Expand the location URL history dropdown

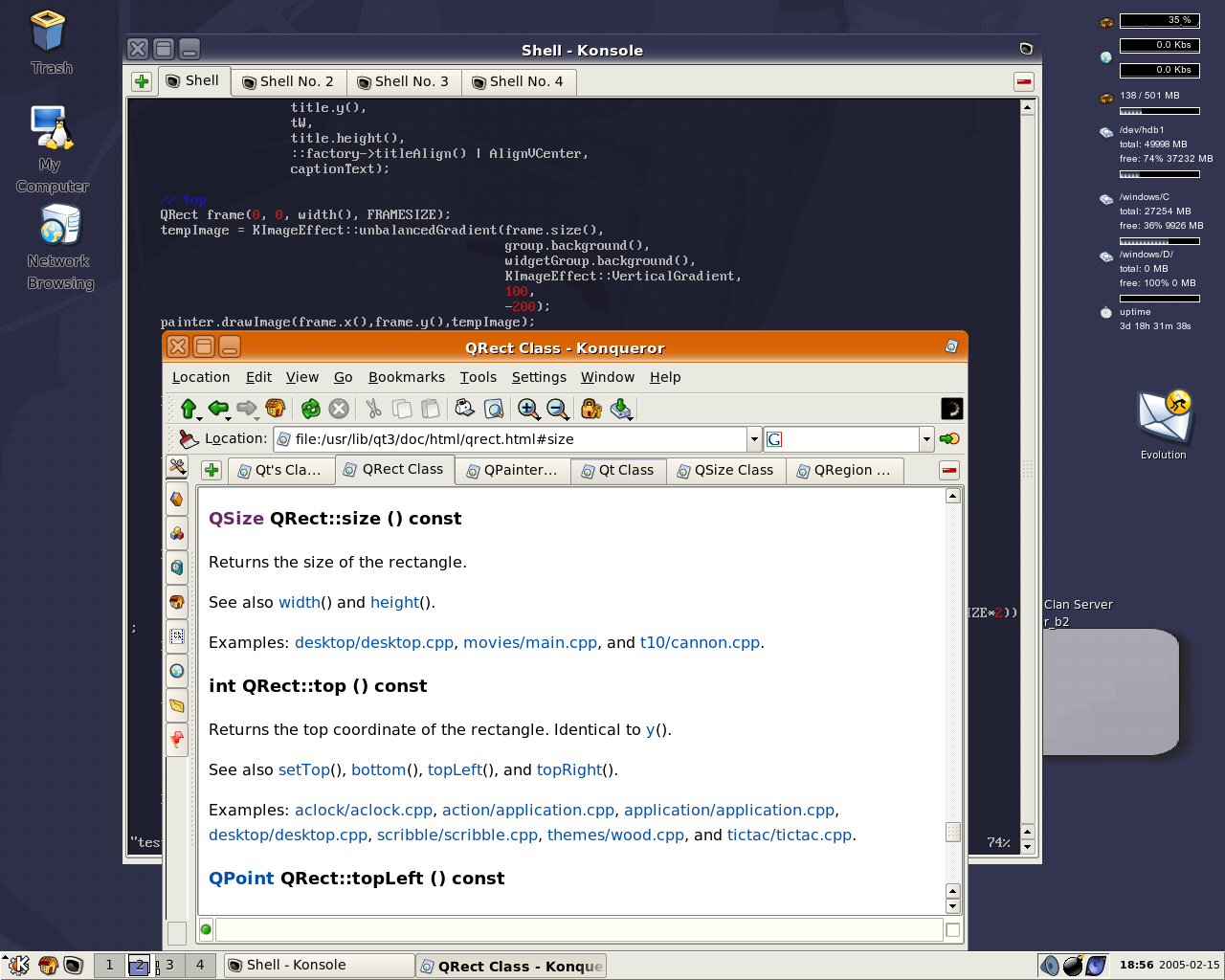click(x=754, y=439)
